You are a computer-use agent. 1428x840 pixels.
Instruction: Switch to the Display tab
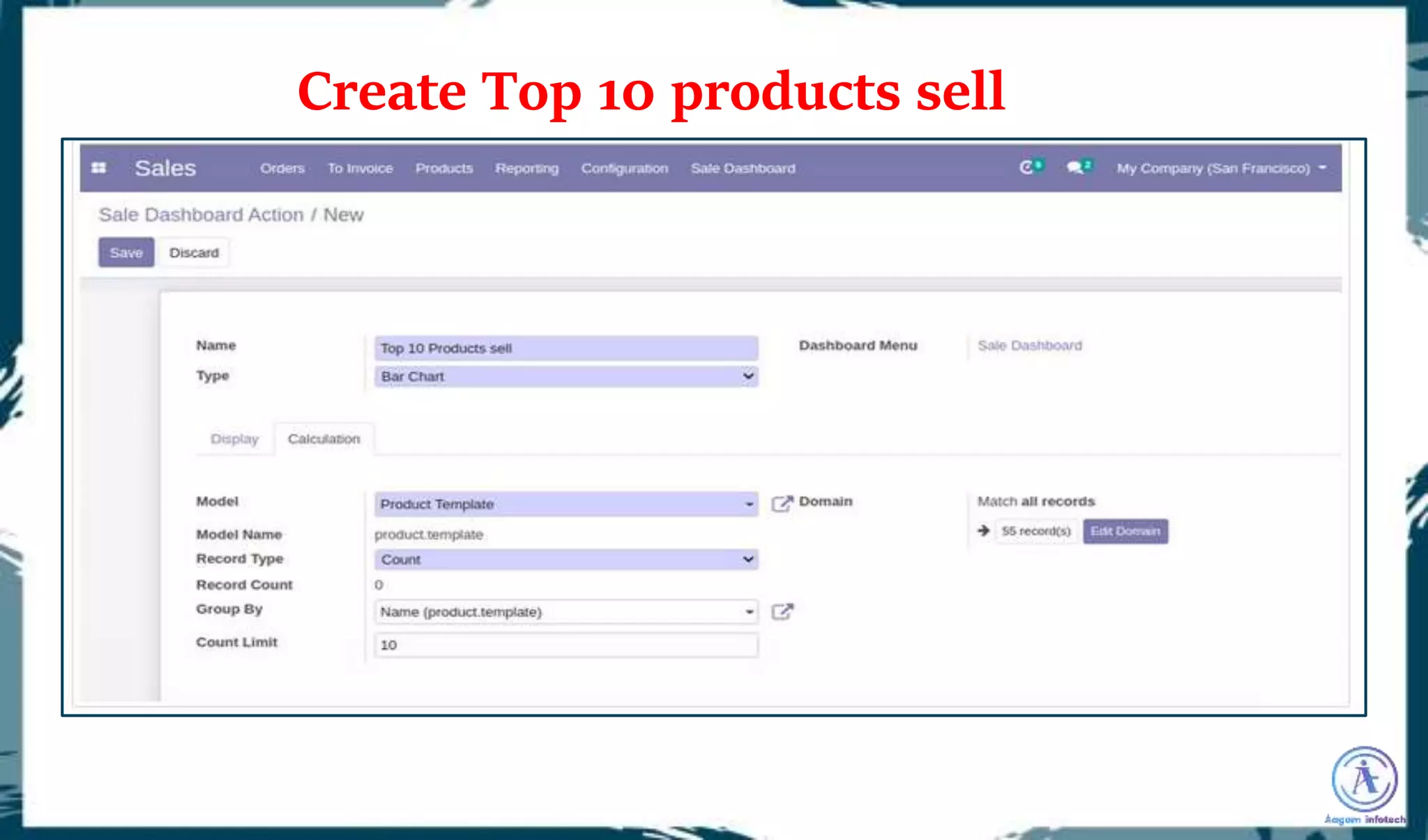pos(234,439)
